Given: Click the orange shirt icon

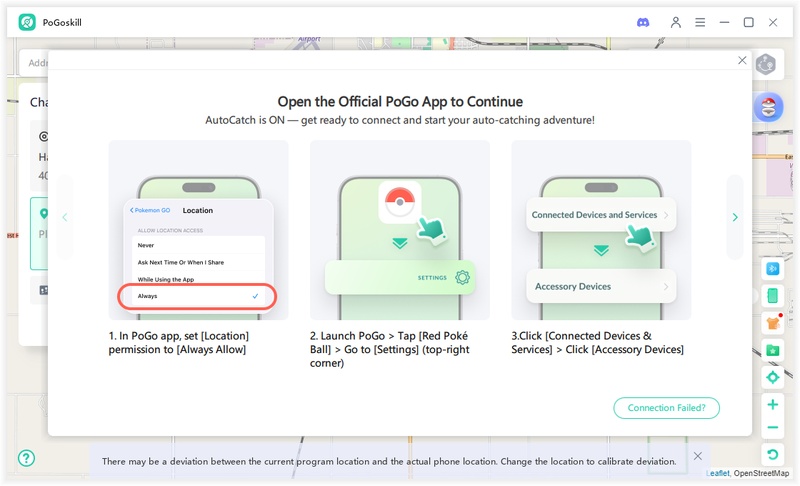Looking at the screenshot, I should [773, 322].
